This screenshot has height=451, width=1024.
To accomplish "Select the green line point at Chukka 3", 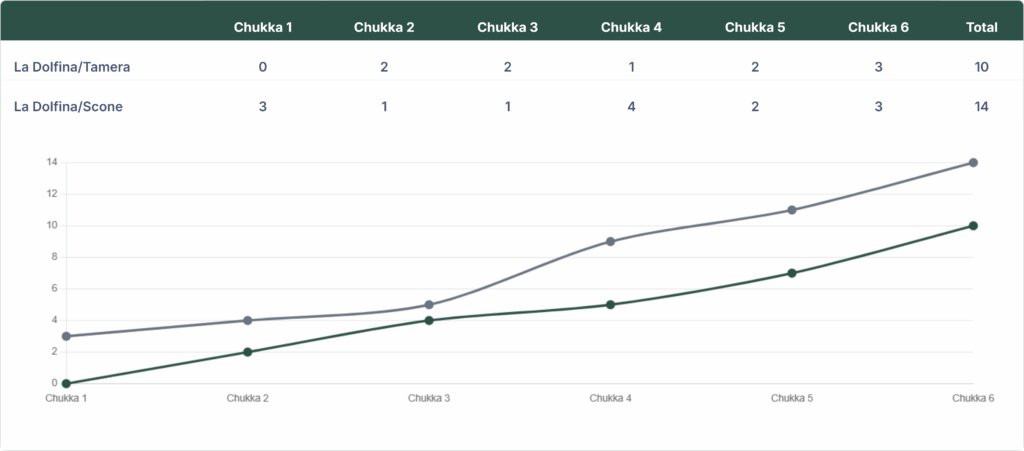I will 429,320.
